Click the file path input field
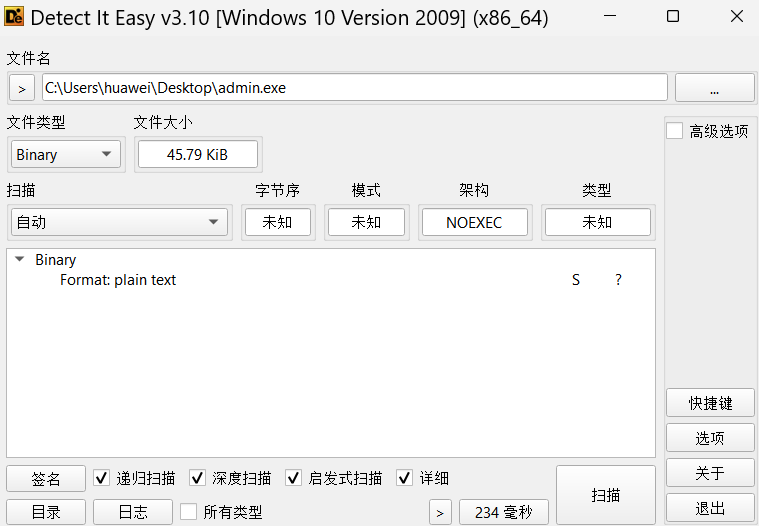Viewport: 759px width, 526px height. 355,88
